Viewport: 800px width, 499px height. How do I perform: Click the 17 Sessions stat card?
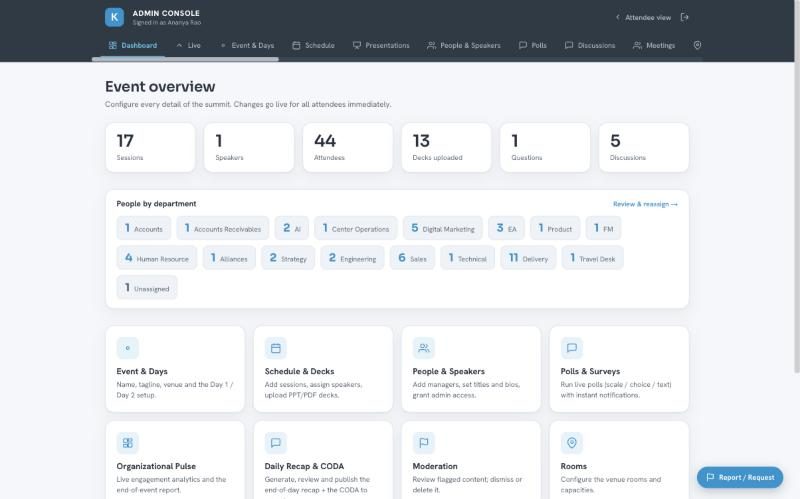(x=151, y=147)
